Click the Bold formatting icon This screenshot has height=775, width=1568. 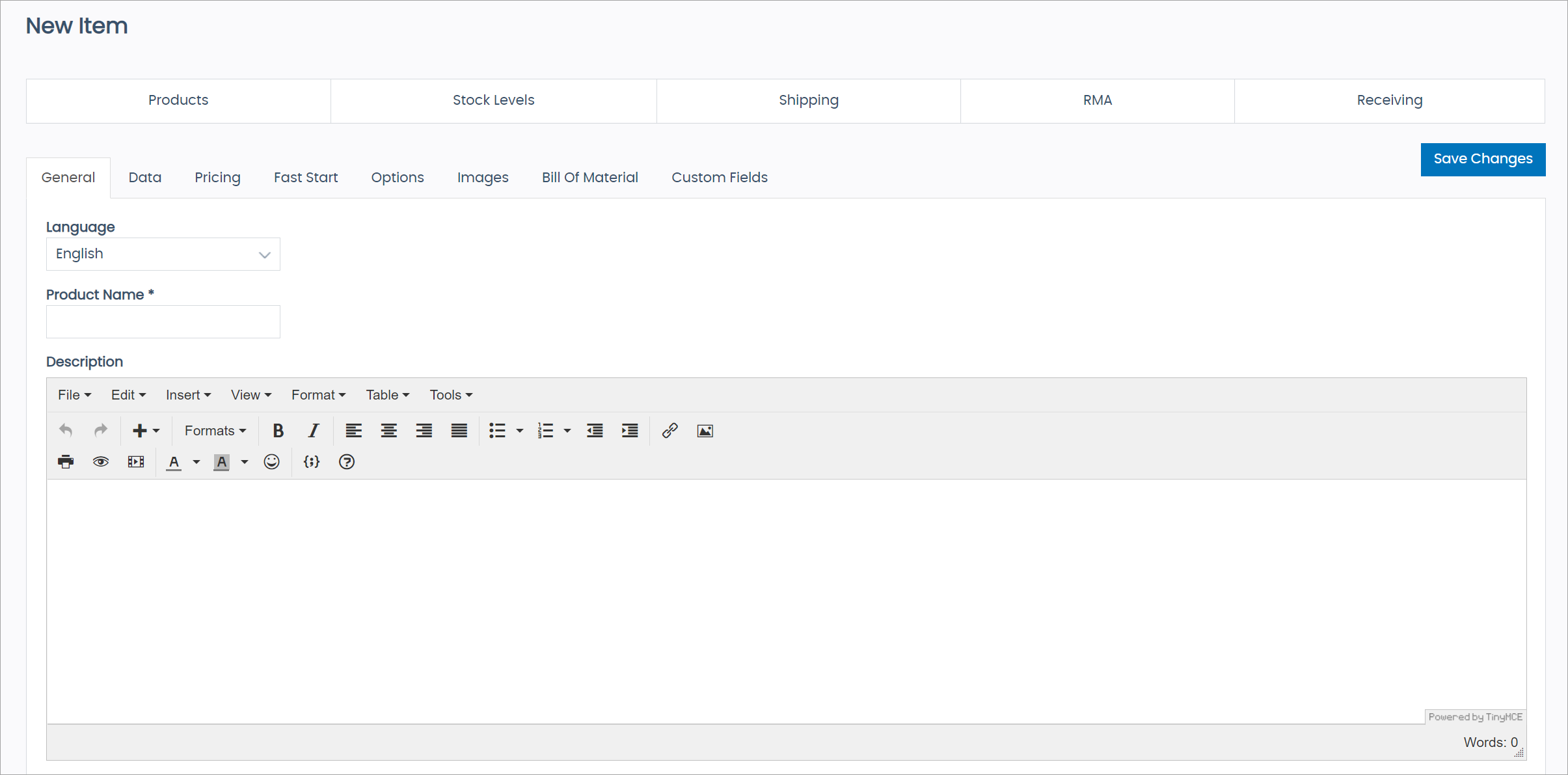coord(278,430)
